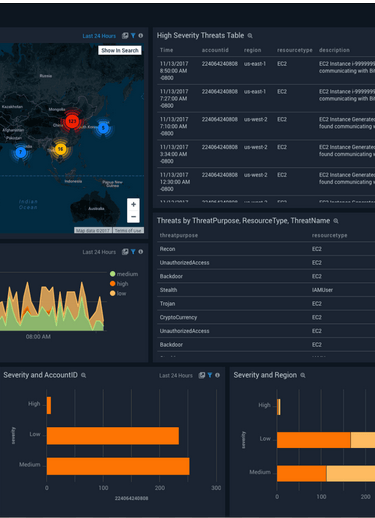Zoom out the map with minus button
Viewport: 375px width, 518px height.
point(133,217)
